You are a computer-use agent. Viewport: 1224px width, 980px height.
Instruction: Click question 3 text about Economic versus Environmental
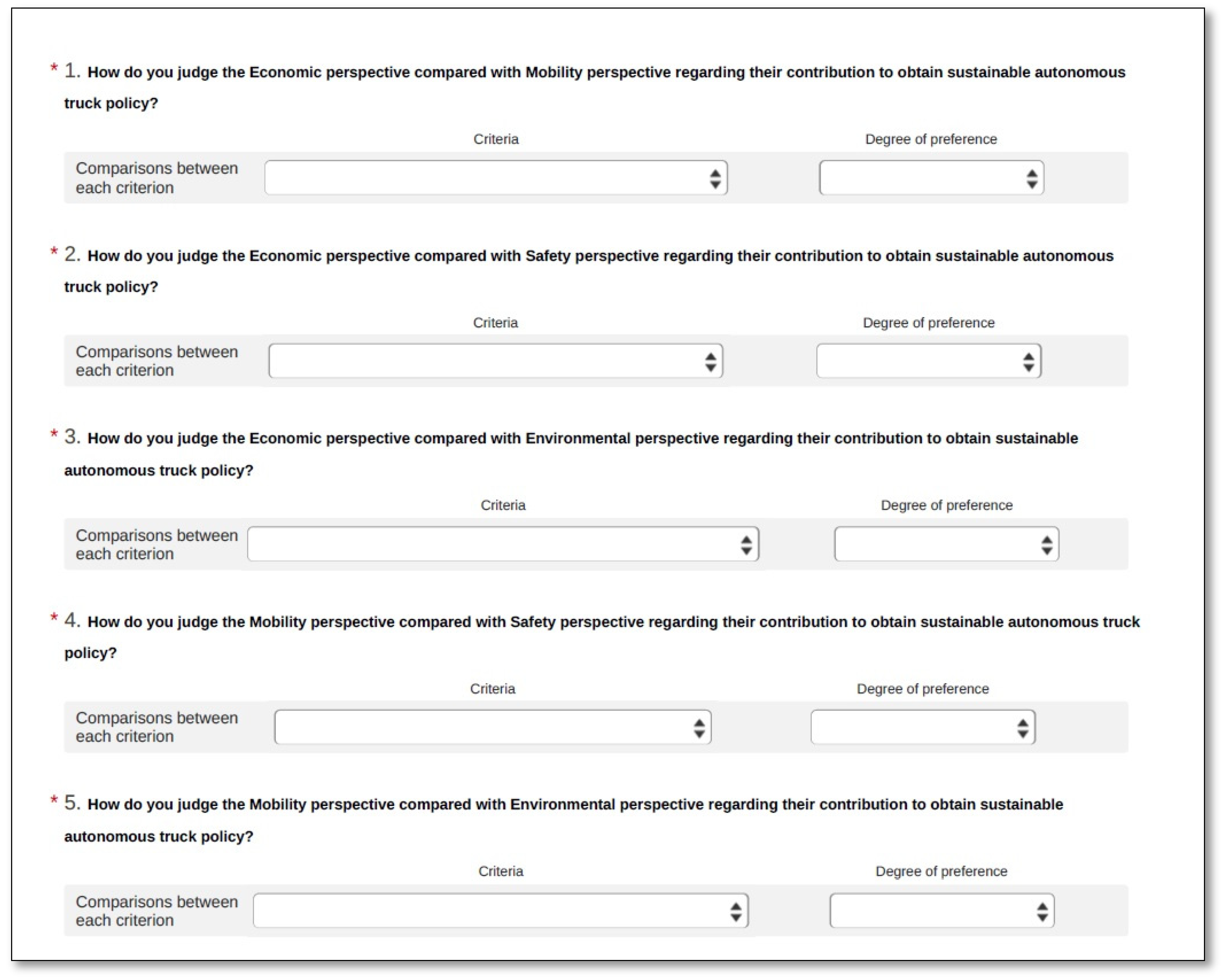[582, 439]
